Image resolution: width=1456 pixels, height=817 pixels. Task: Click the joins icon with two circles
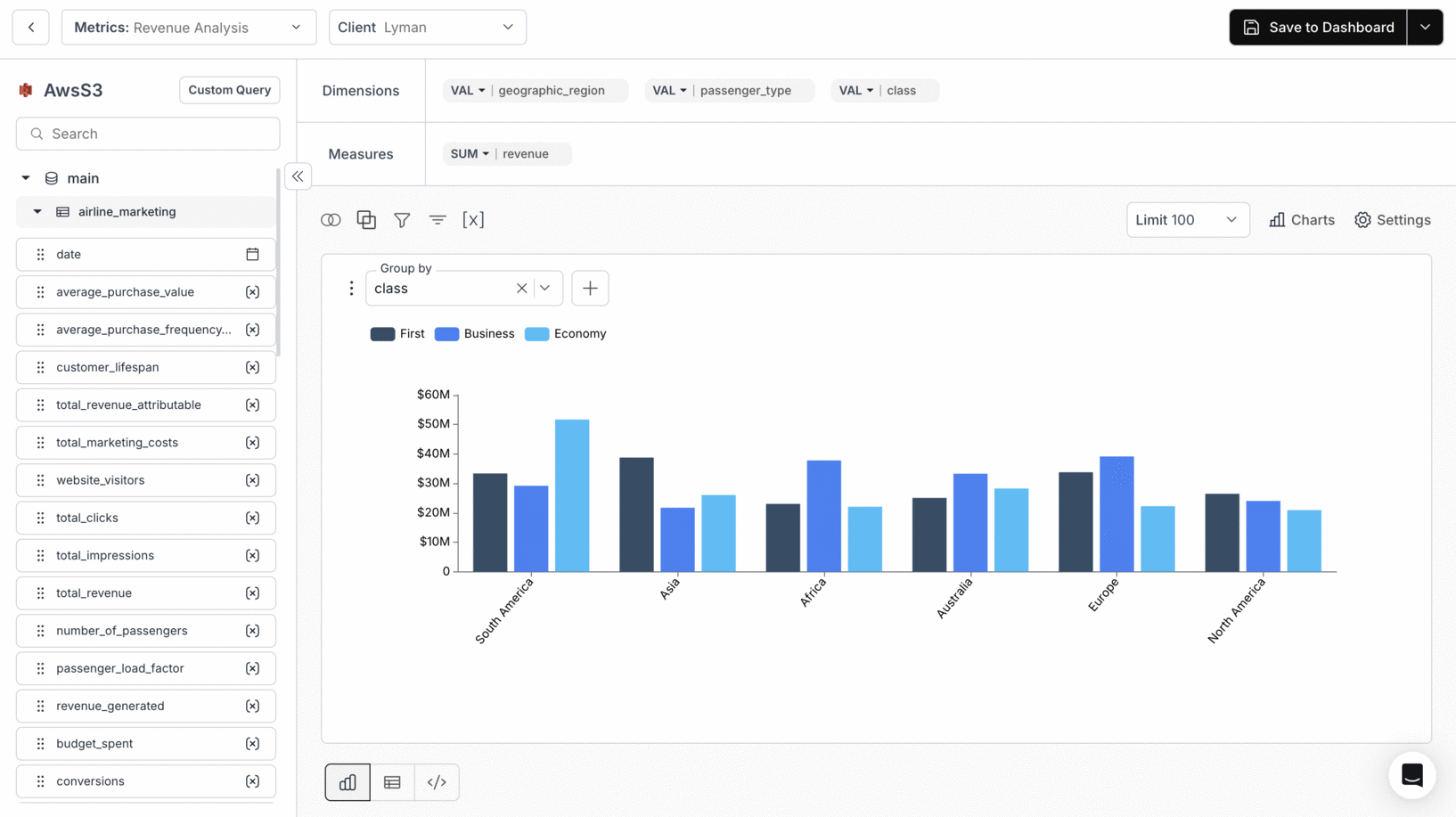pos(331,219)
